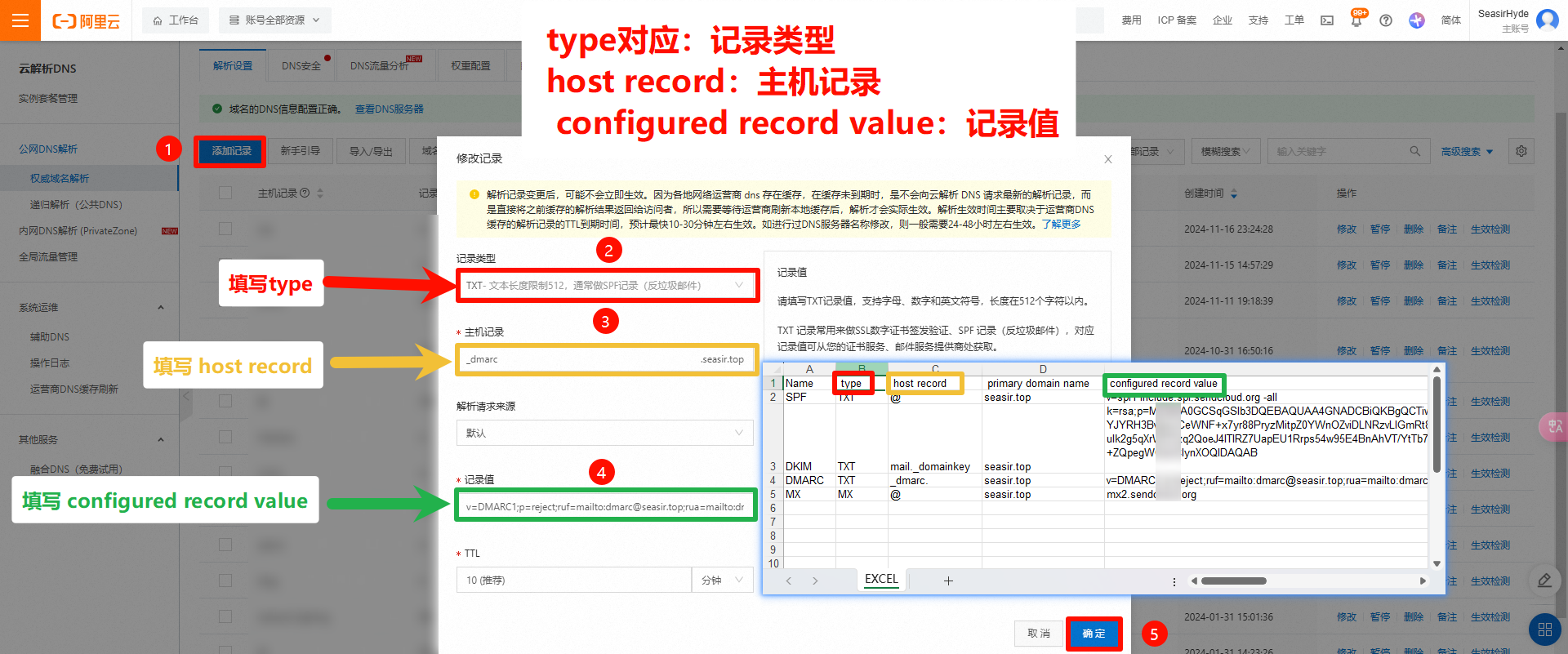
Task: Click the Excel horizontal scrollbar thumb
Action: [1233, 581]
